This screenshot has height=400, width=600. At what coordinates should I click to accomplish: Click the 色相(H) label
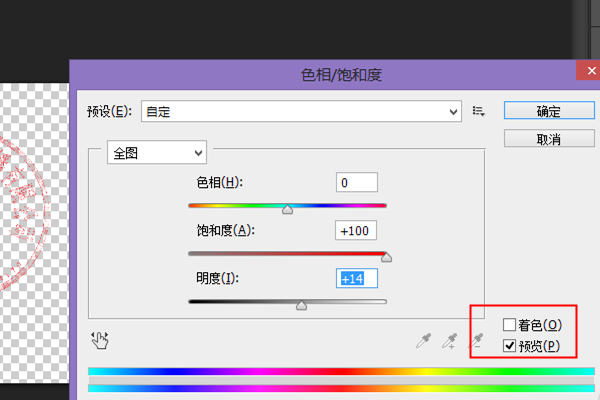(x=219, y=183)
